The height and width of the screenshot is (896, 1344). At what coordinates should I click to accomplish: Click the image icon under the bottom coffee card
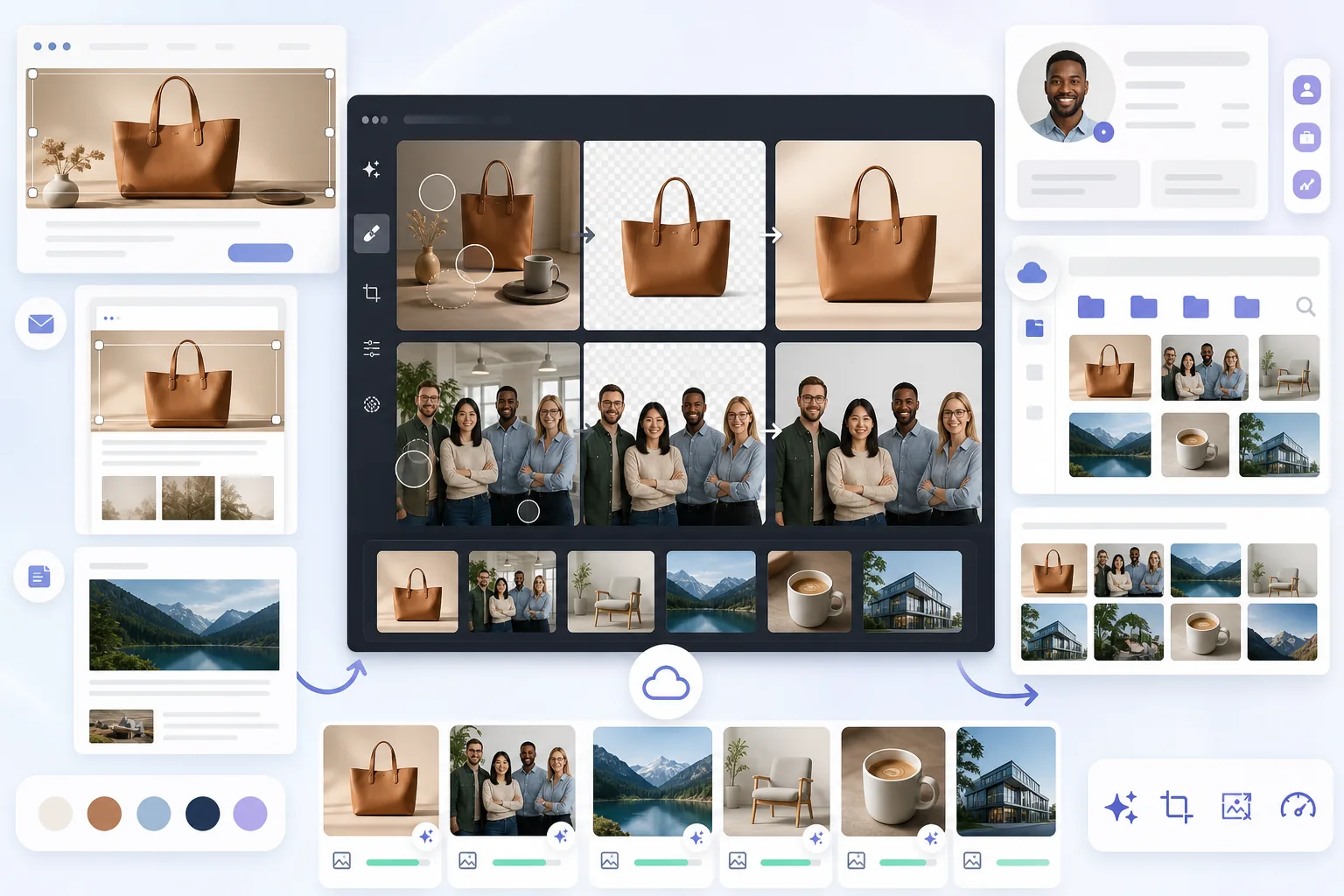[857, 861]
